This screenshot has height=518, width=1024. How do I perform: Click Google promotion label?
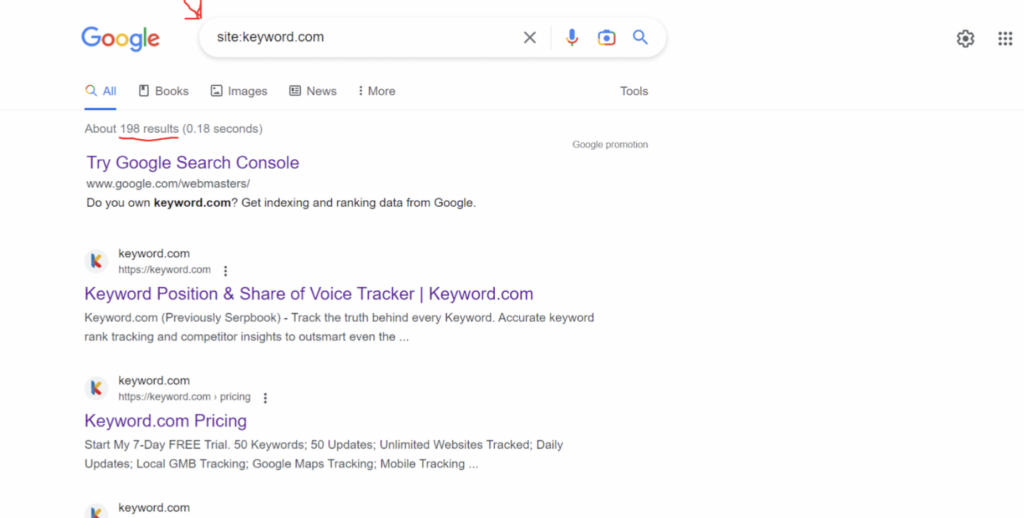pos(610,144)
